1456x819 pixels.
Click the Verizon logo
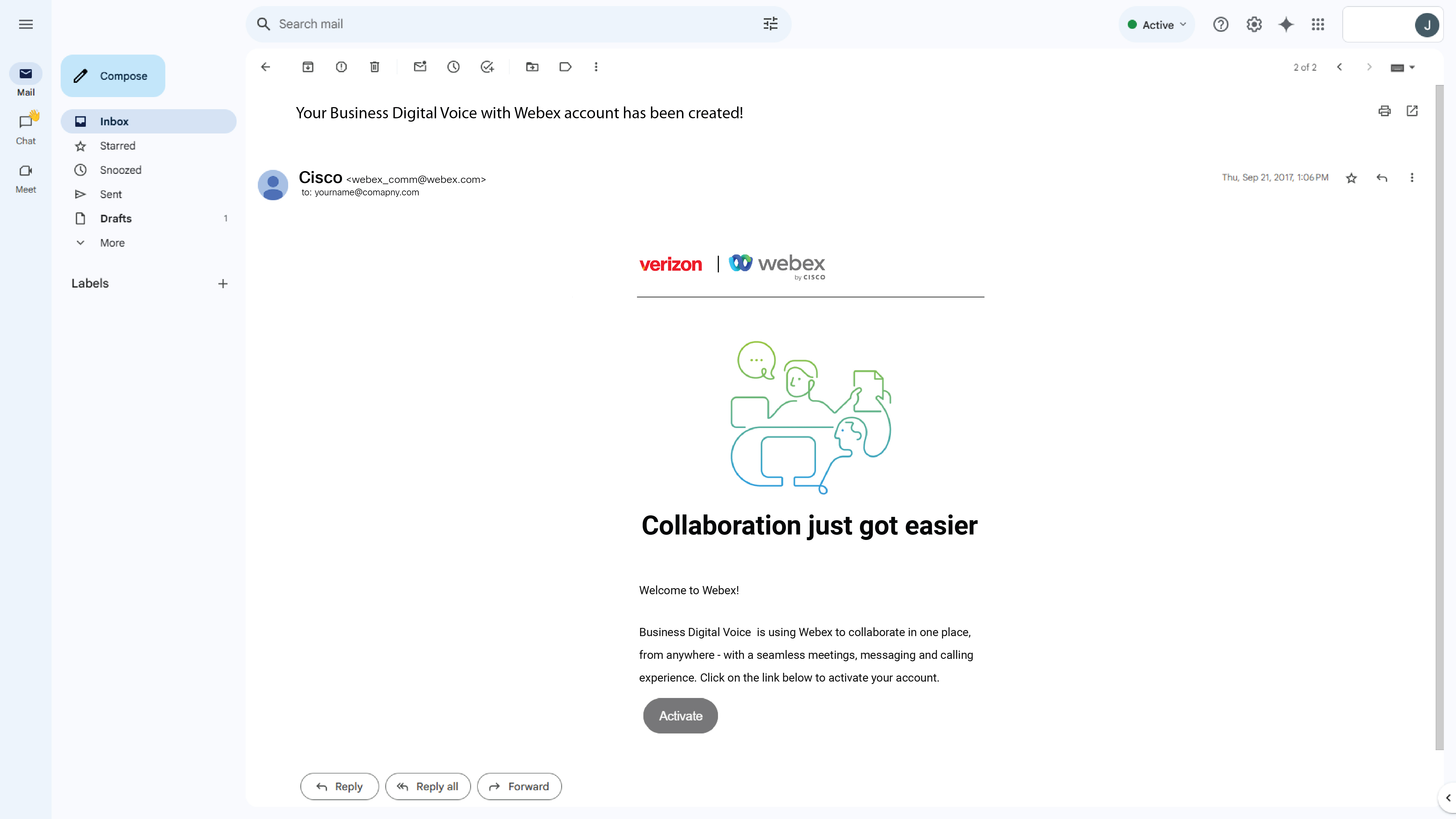coord(670,265)
